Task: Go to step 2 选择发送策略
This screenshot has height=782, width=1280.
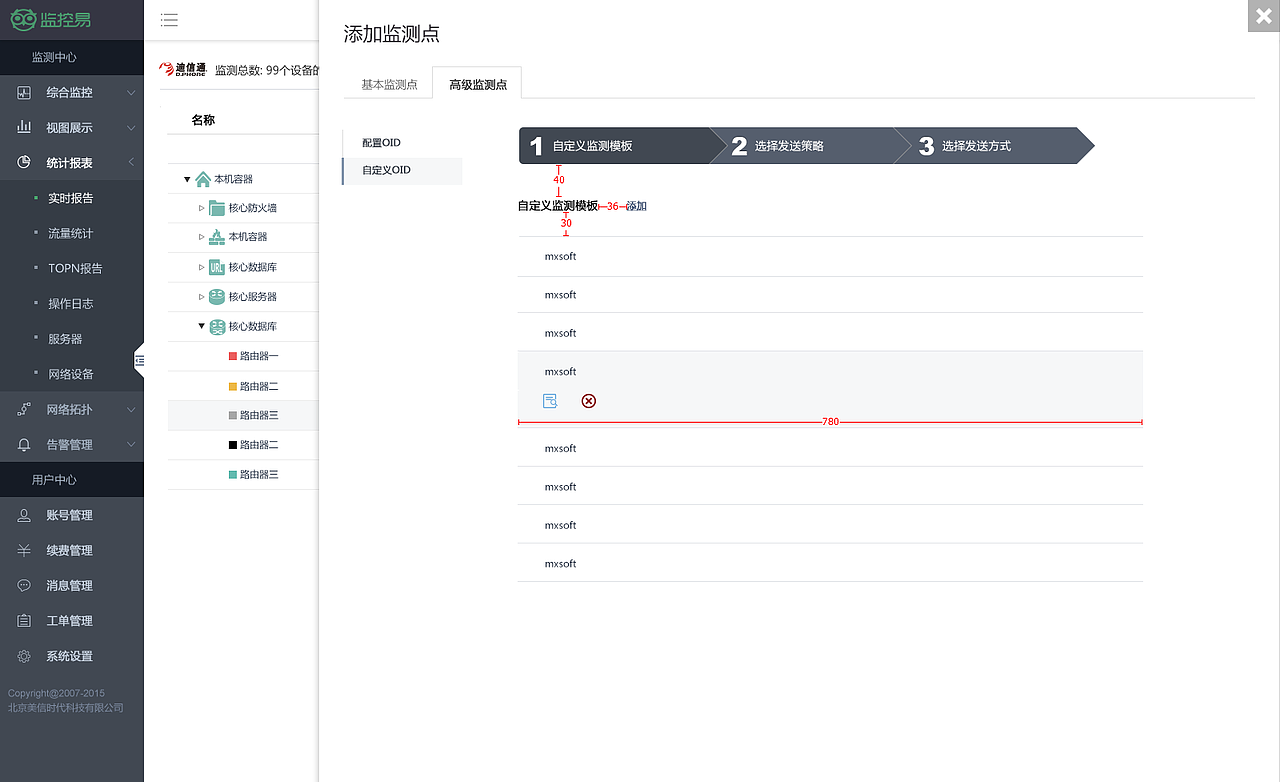Action: pos(810,146)
